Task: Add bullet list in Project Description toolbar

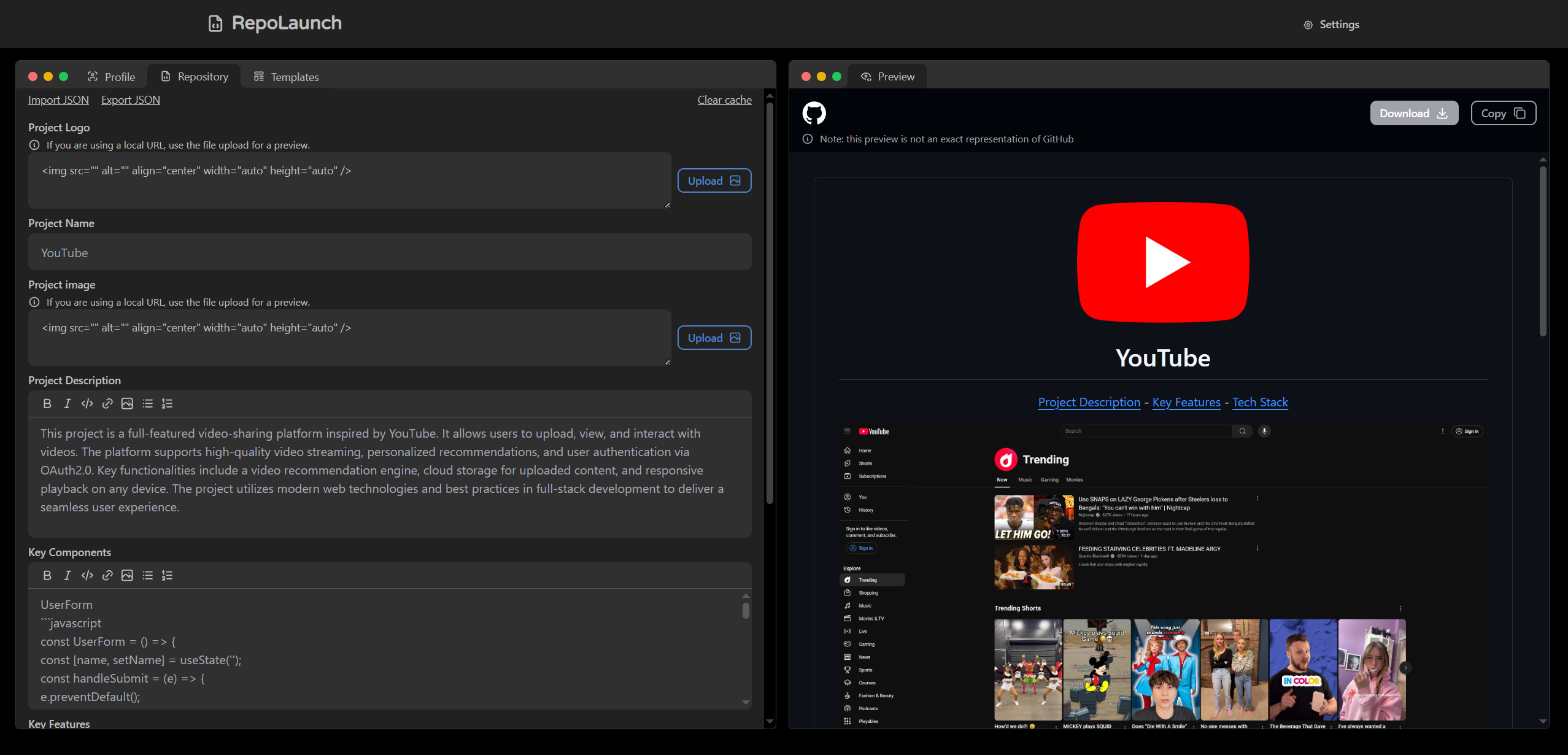Action: pyautogui.click(x=147, y=403)
